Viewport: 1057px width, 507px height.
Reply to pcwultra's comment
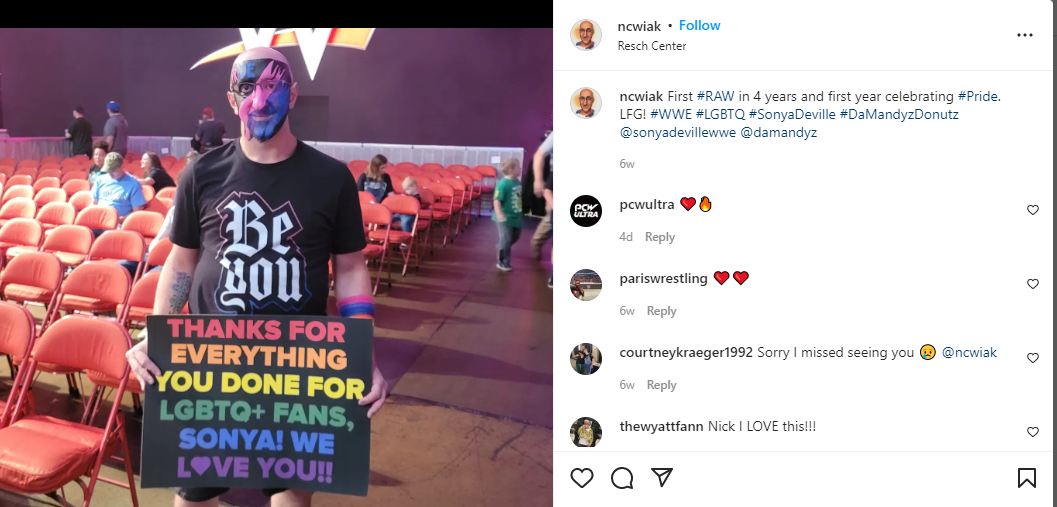[660, 237]
